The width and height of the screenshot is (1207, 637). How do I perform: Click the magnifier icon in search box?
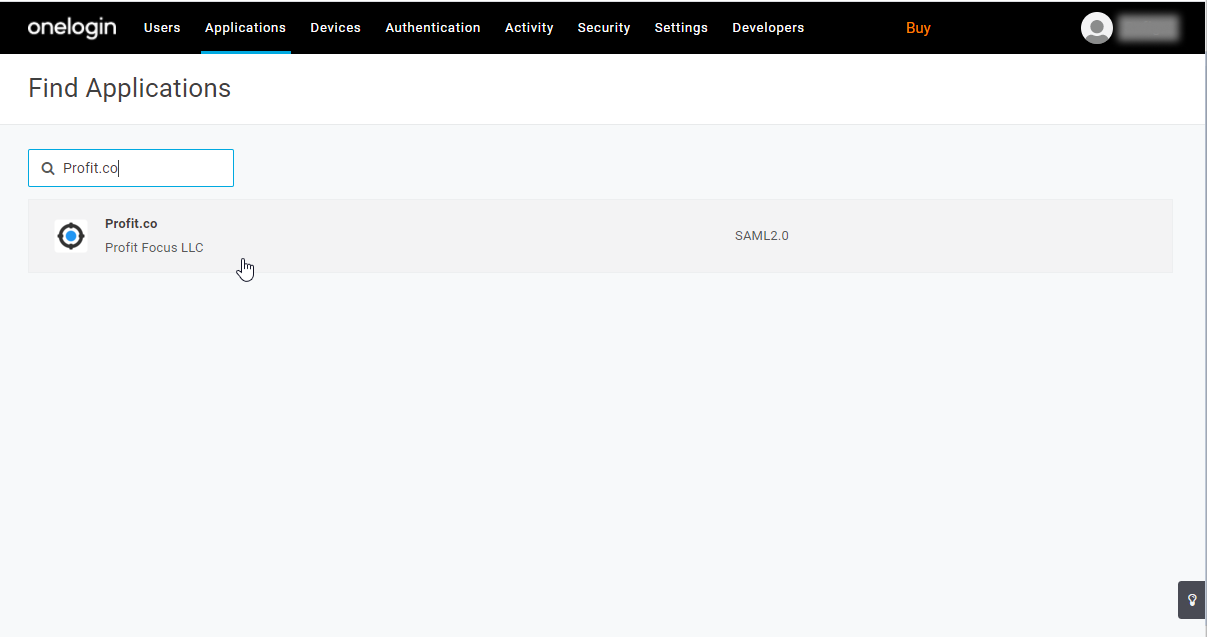coord(47,168)
